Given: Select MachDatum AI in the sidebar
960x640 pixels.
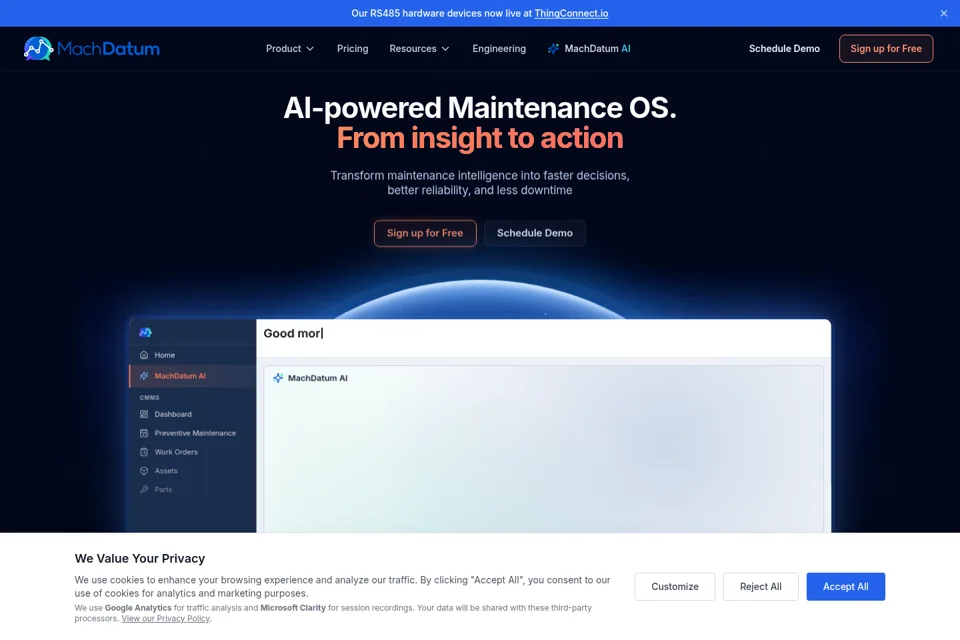Looking at the screenshot, I should click(x=192, y=376).
